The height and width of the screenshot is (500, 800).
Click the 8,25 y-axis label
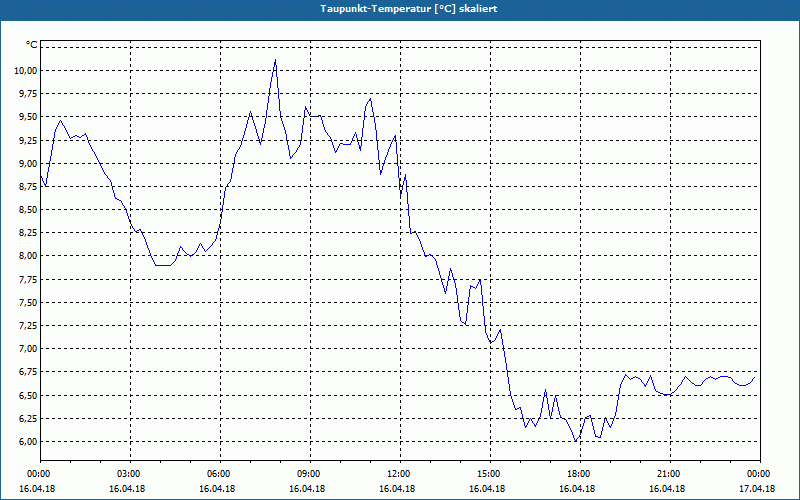point(29,233)
